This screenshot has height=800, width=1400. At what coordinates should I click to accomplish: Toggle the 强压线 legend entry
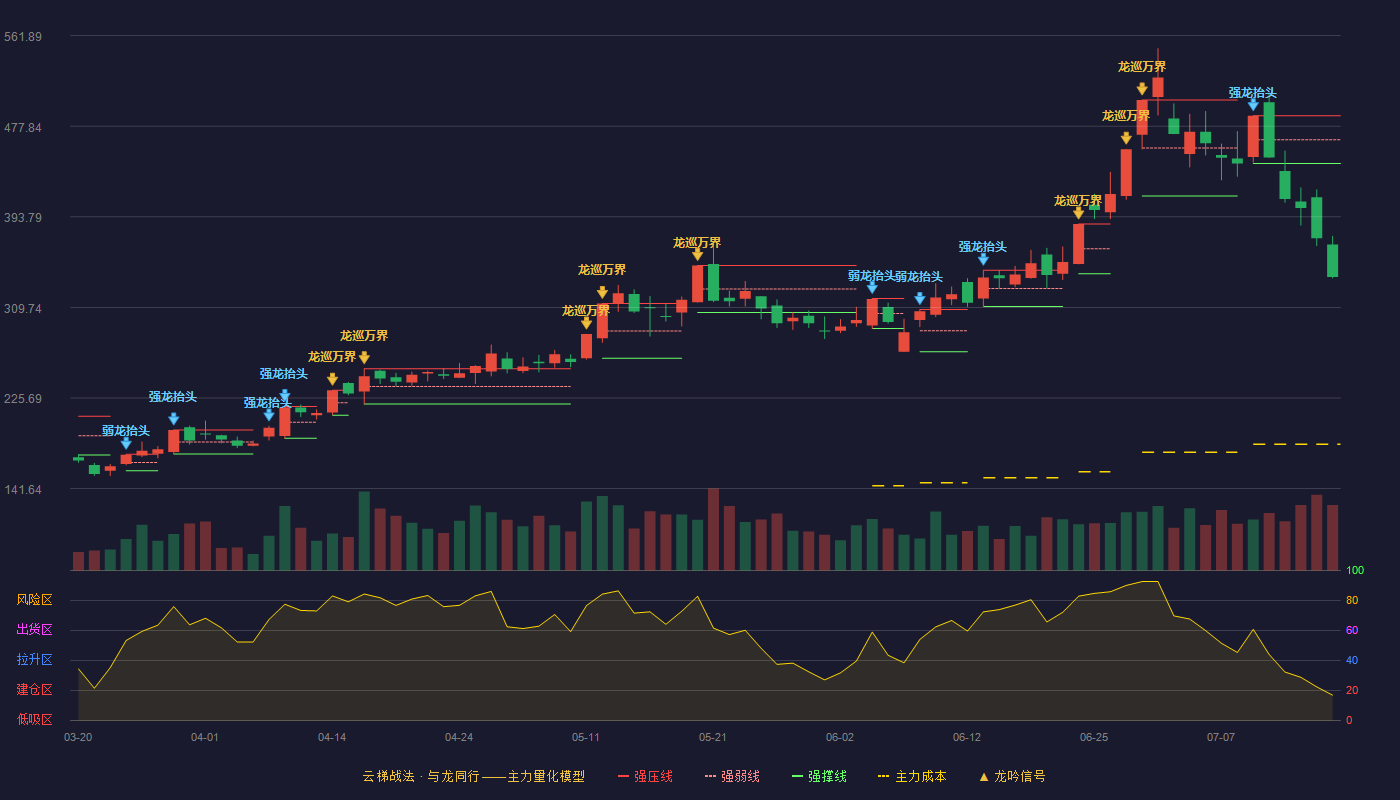(x=645, y=776)
